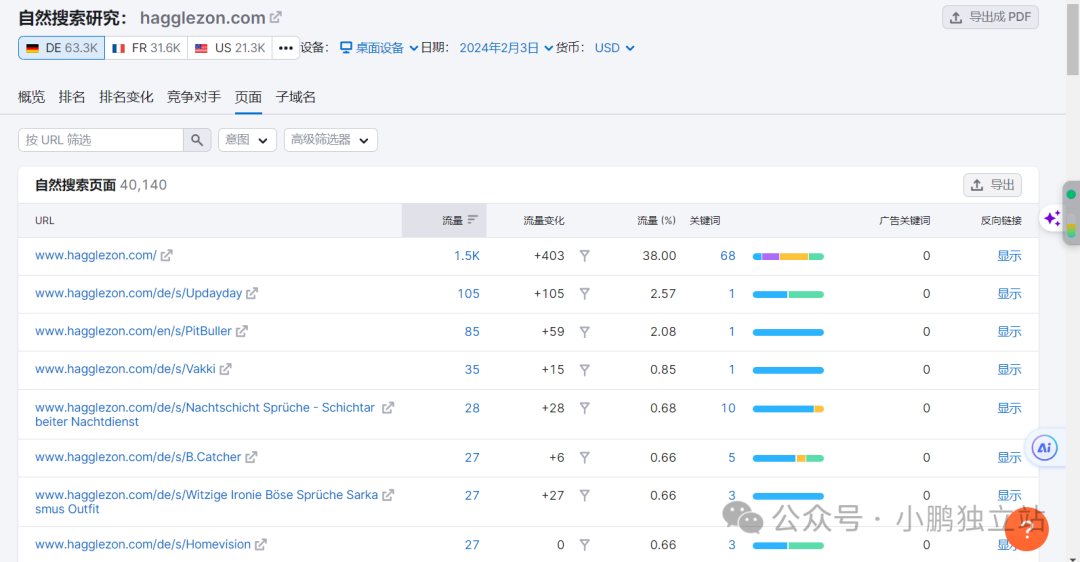
Task: Click the 10 keywords link in Nachtschicht row
Action: [728, 408]
